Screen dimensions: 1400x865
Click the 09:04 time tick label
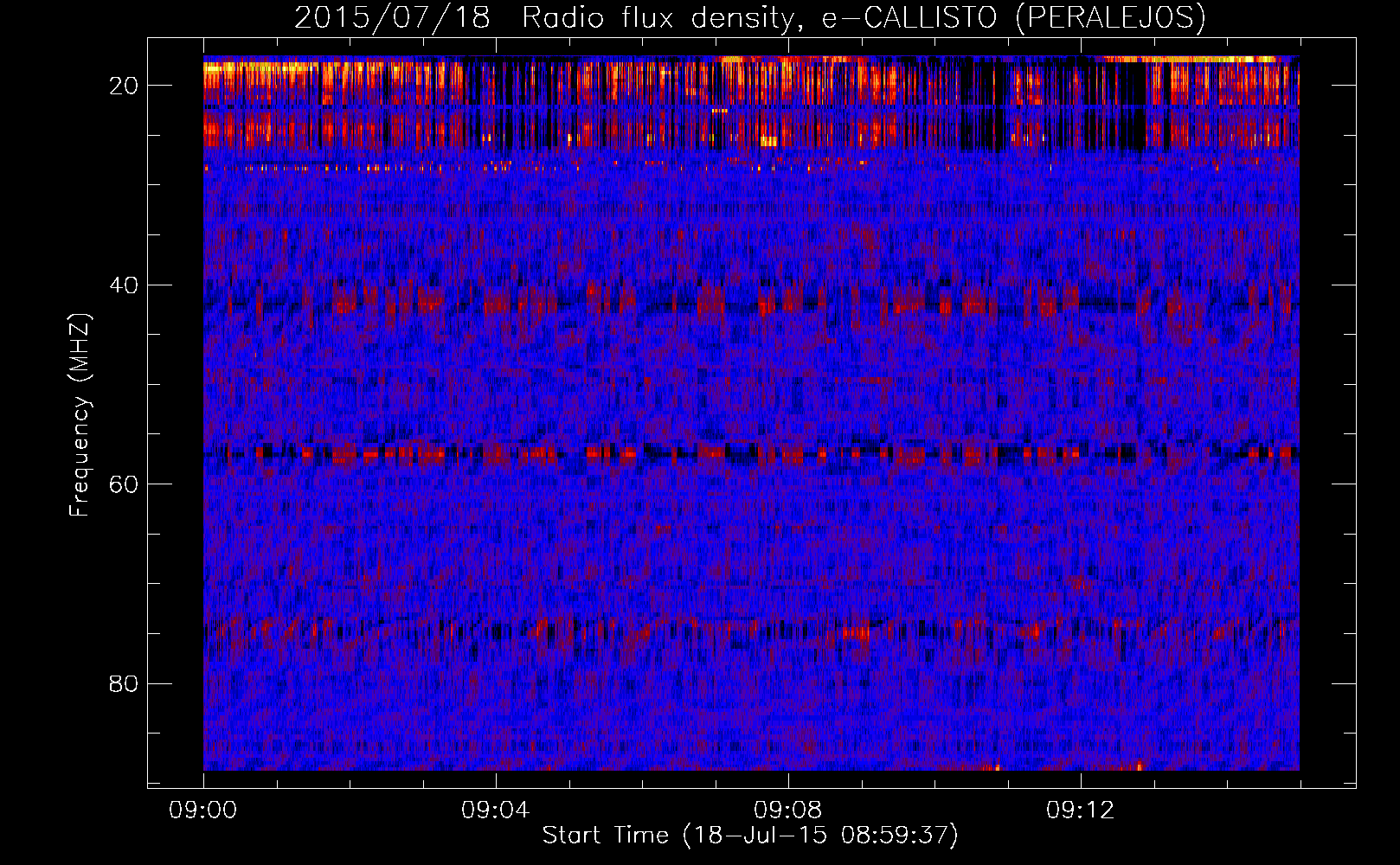coord(496,811)
